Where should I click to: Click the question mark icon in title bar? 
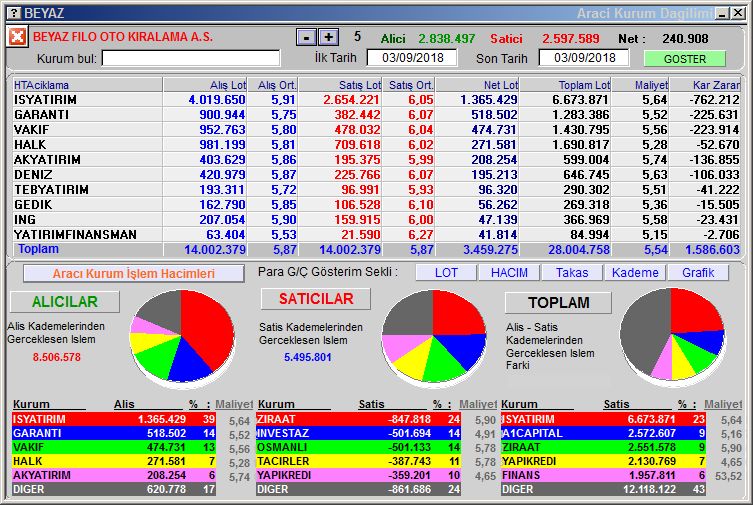(15, 13)
